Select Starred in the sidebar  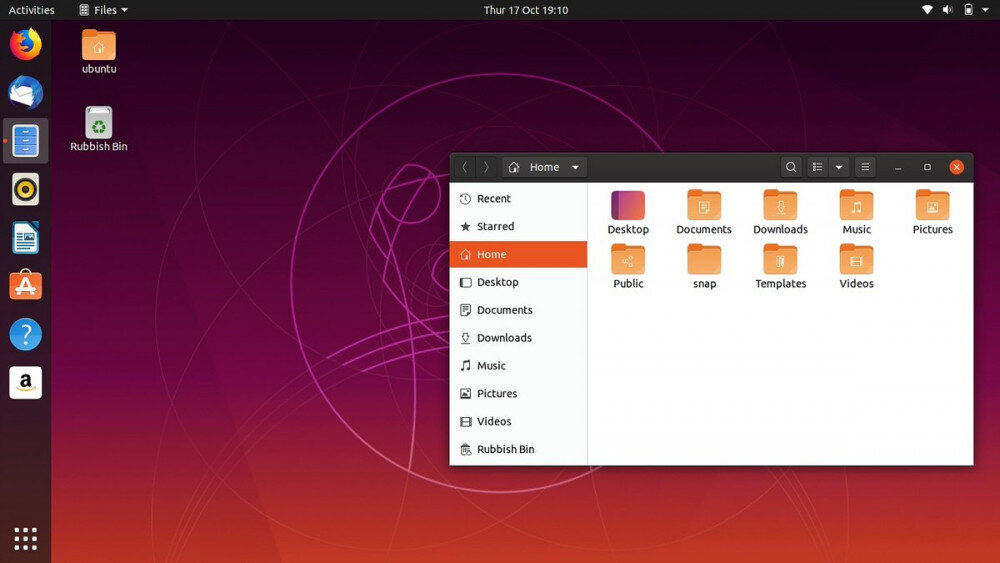pos(518,226)
